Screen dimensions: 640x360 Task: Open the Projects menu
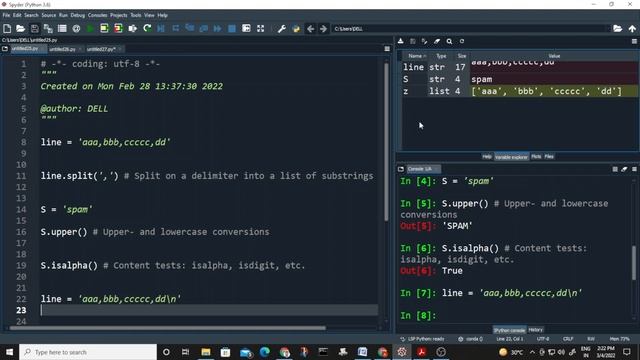click(x=119, y=15)
